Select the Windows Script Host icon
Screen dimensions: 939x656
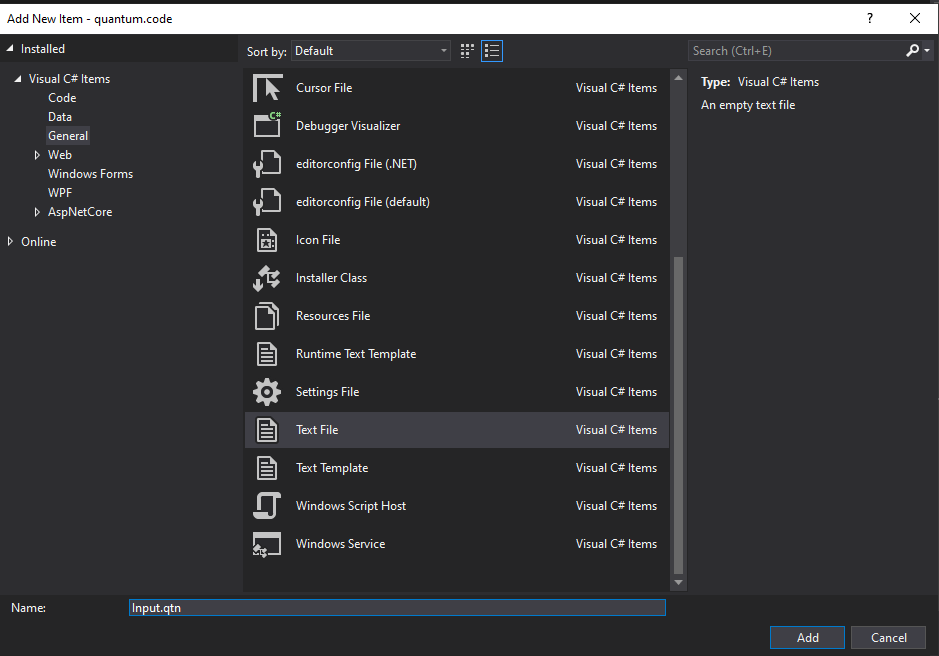click(x=267, y=506)
